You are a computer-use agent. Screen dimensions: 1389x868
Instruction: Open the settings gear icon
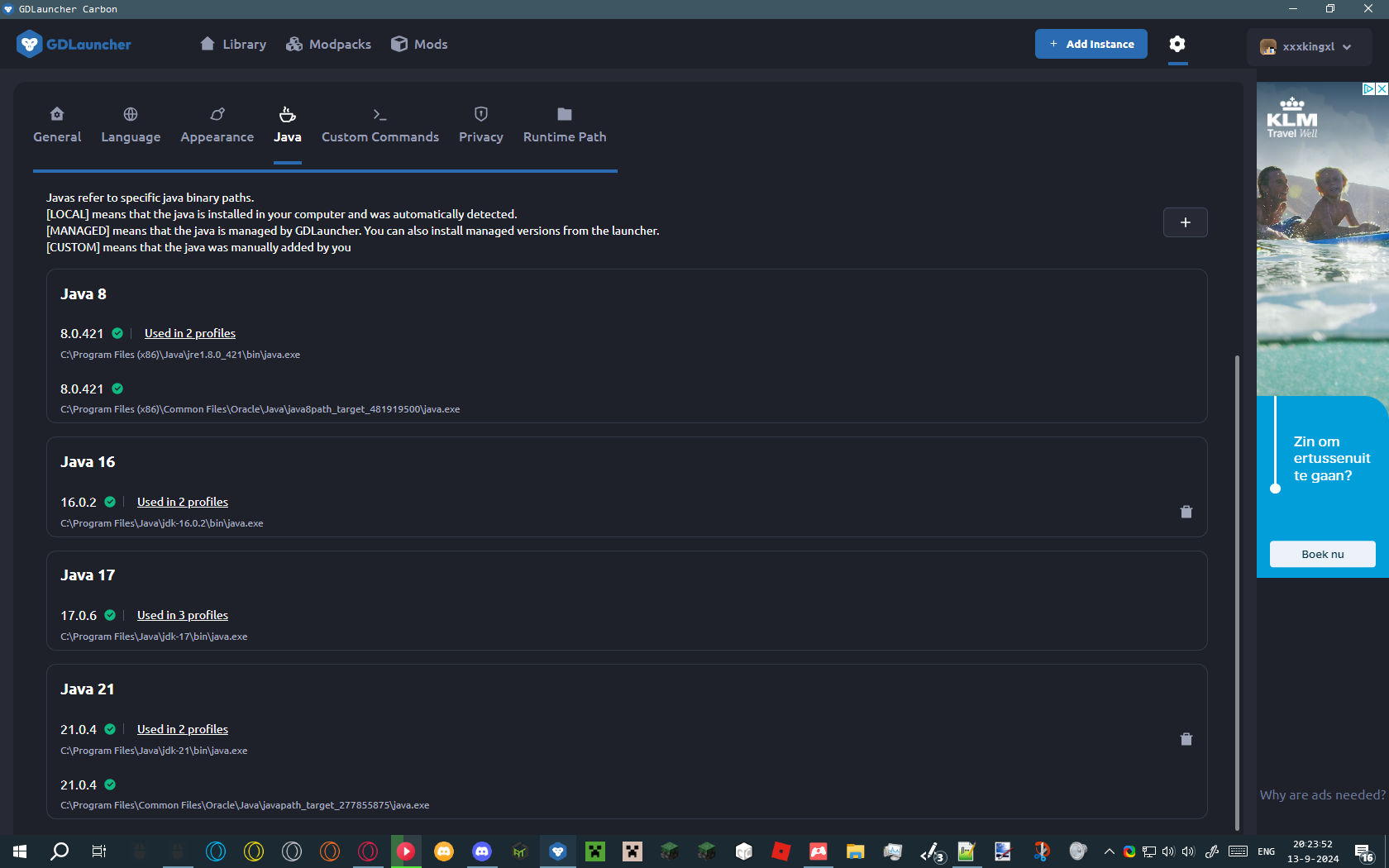tap(1177, 44)
